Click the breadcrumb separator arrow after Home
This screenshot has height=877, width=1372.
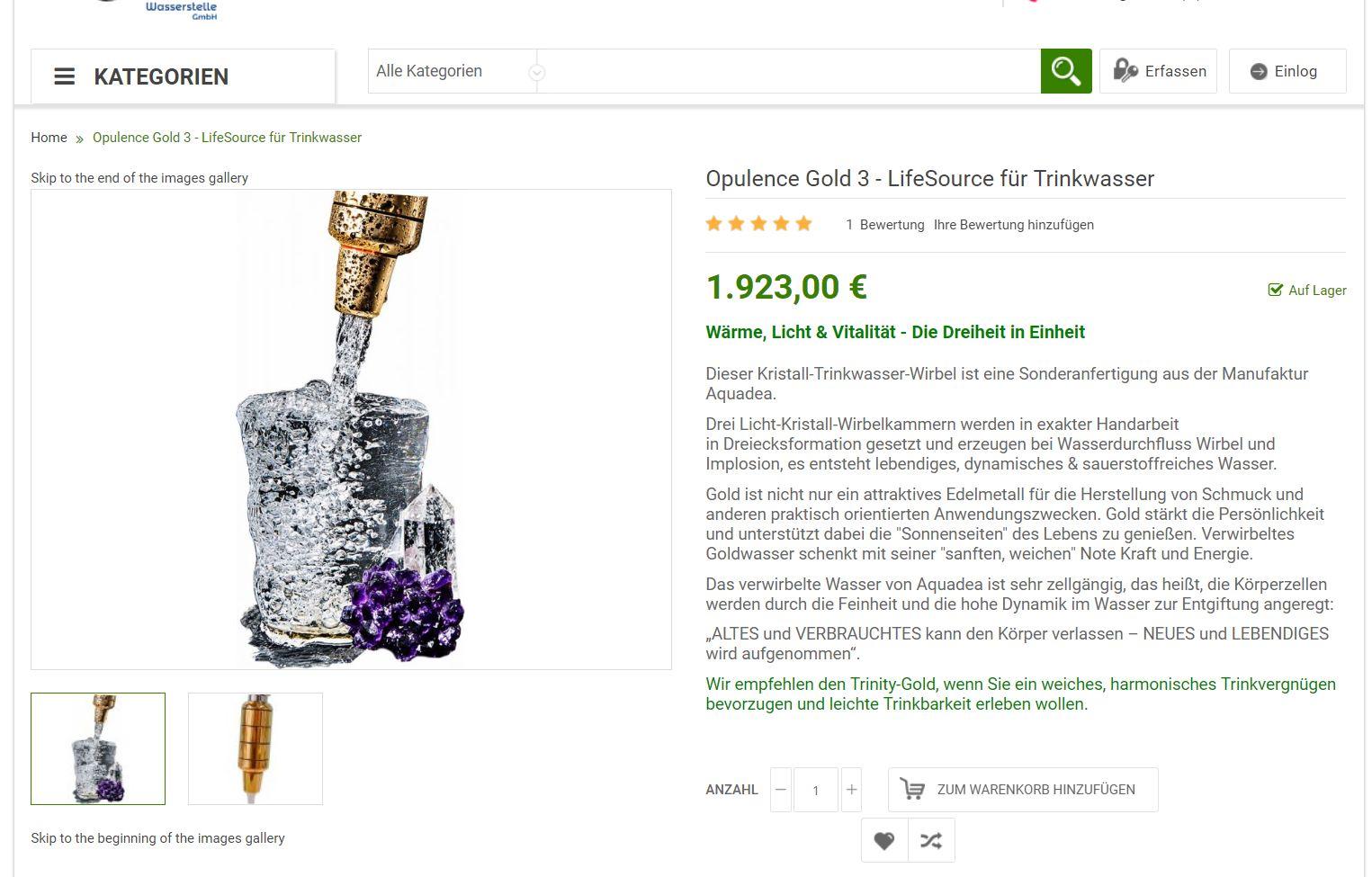(x=79, y=139)
